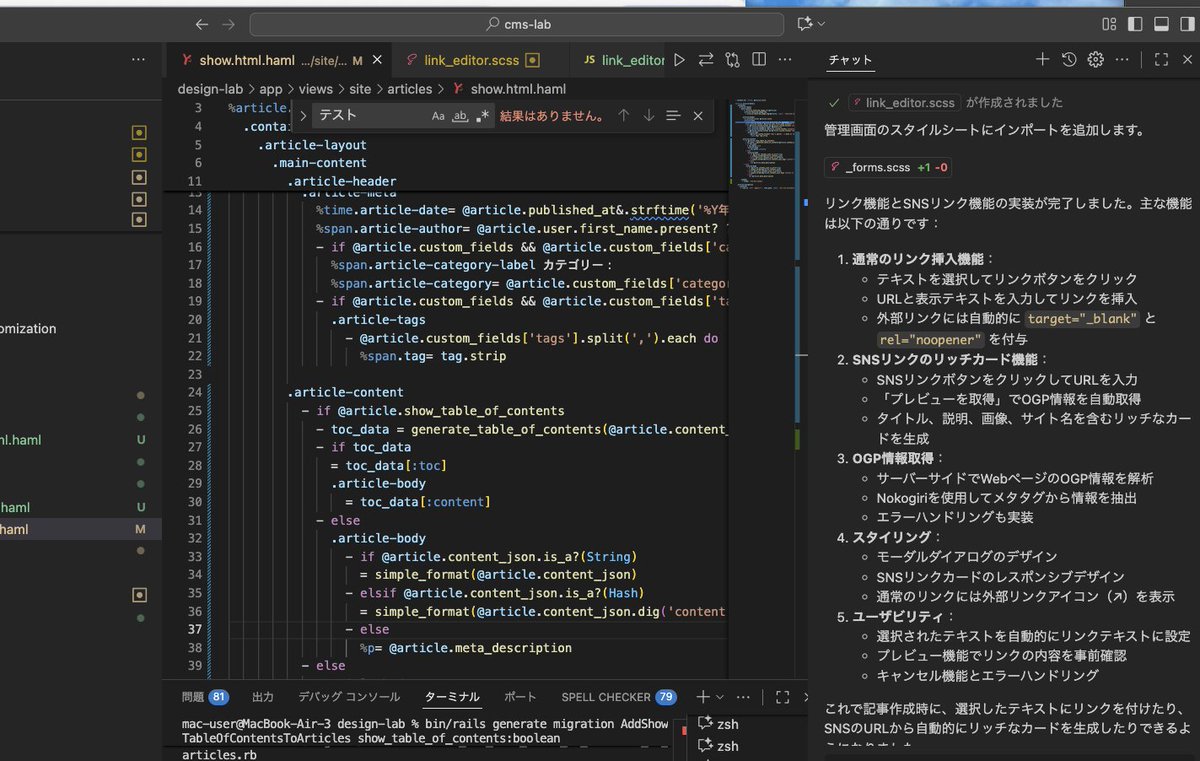Select the views breadcrumb segment
Image resolution: width=1200 pixels, height=761 pixels.
pyautogui.click(x=316, y=89)
